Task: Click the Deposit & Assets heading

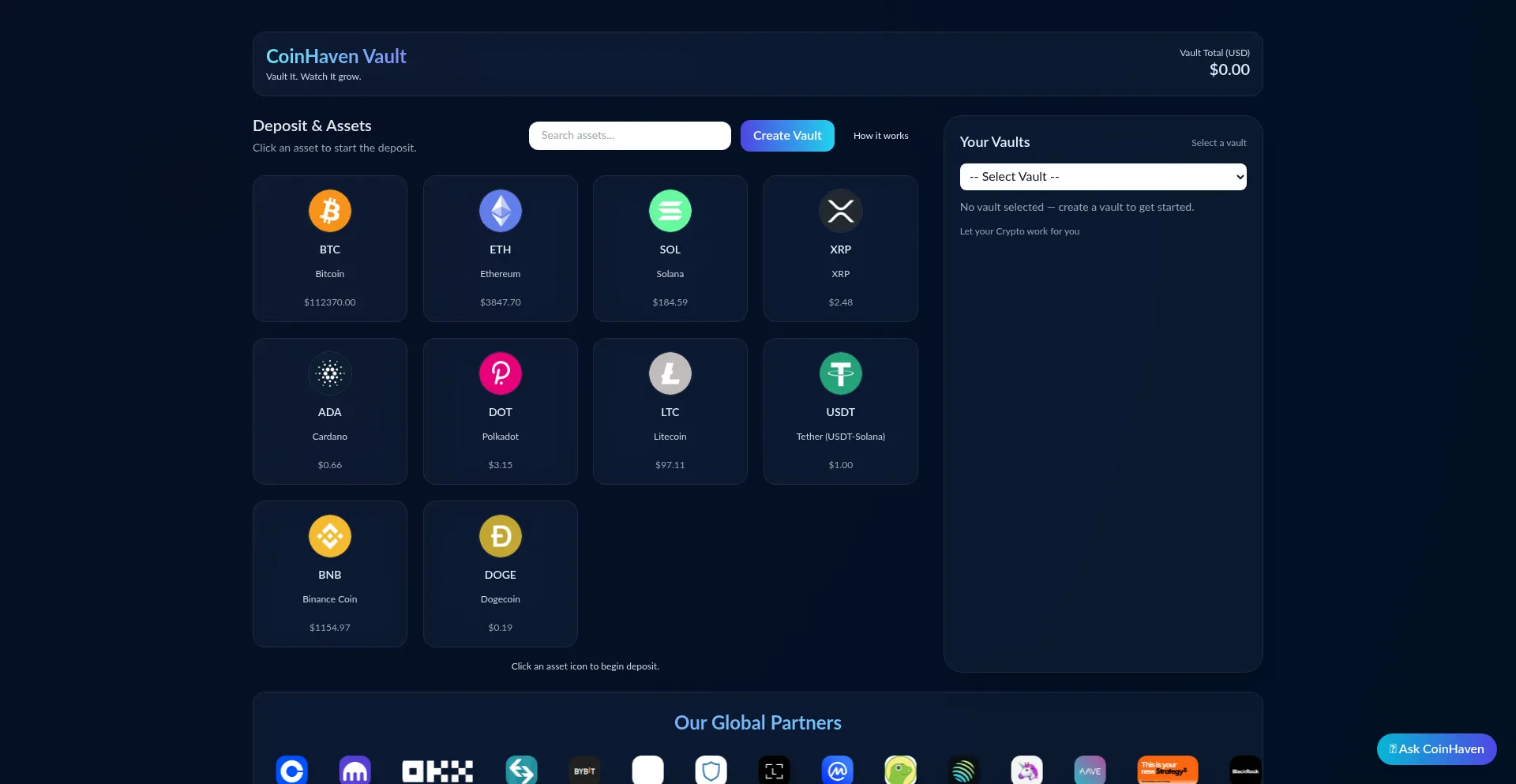Action: [x=312, y=126]
